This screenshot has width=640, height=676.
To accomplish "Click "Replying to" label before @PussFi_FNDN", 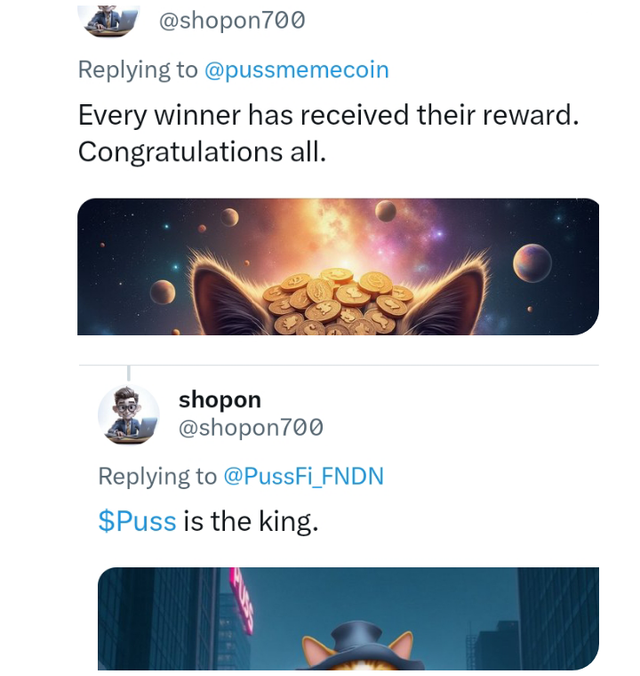I will pyautogui.click(x=157, y=476).
